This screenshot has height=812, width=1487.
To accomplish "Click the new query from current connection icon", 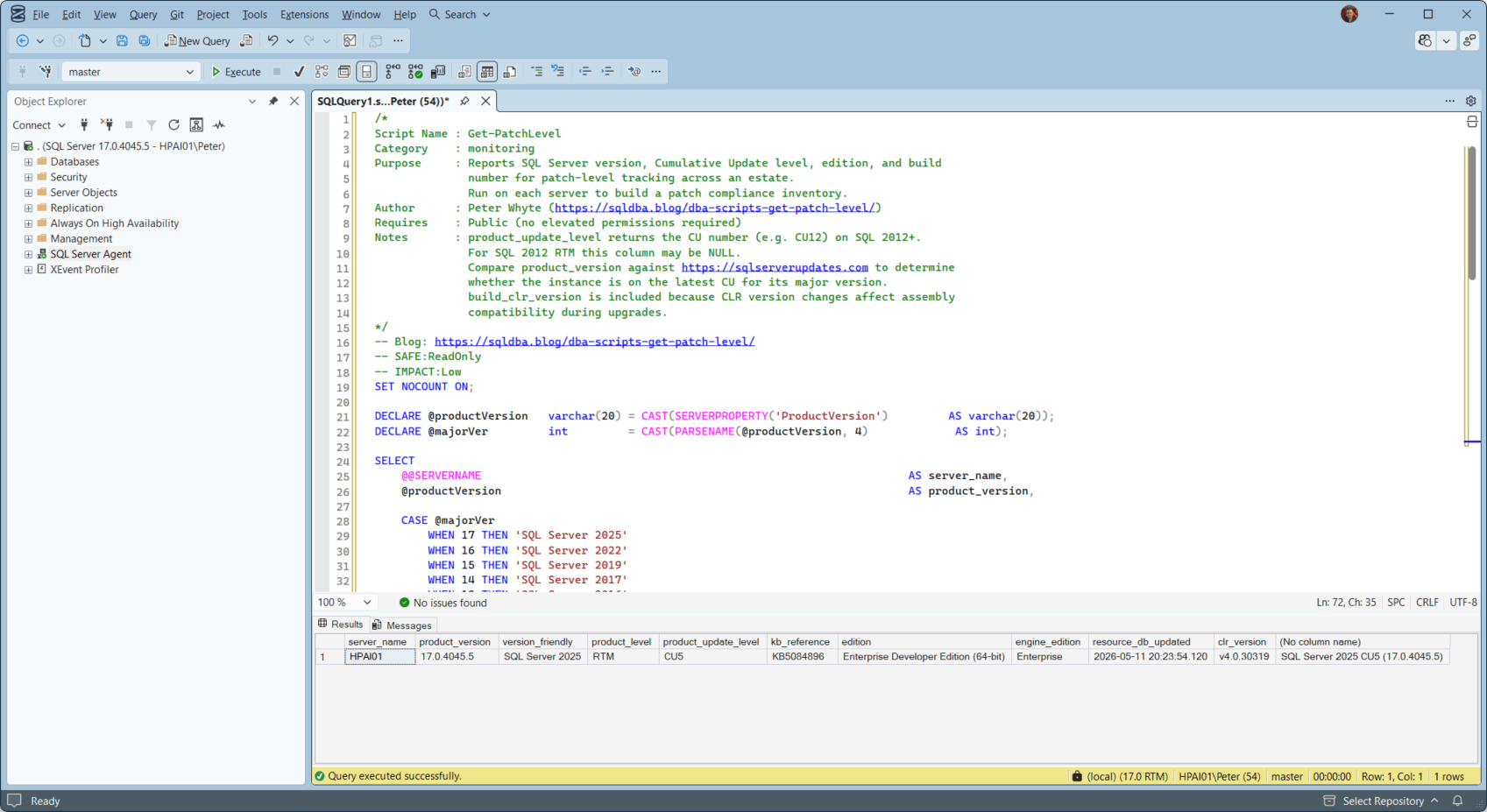I will click(247, 40).
